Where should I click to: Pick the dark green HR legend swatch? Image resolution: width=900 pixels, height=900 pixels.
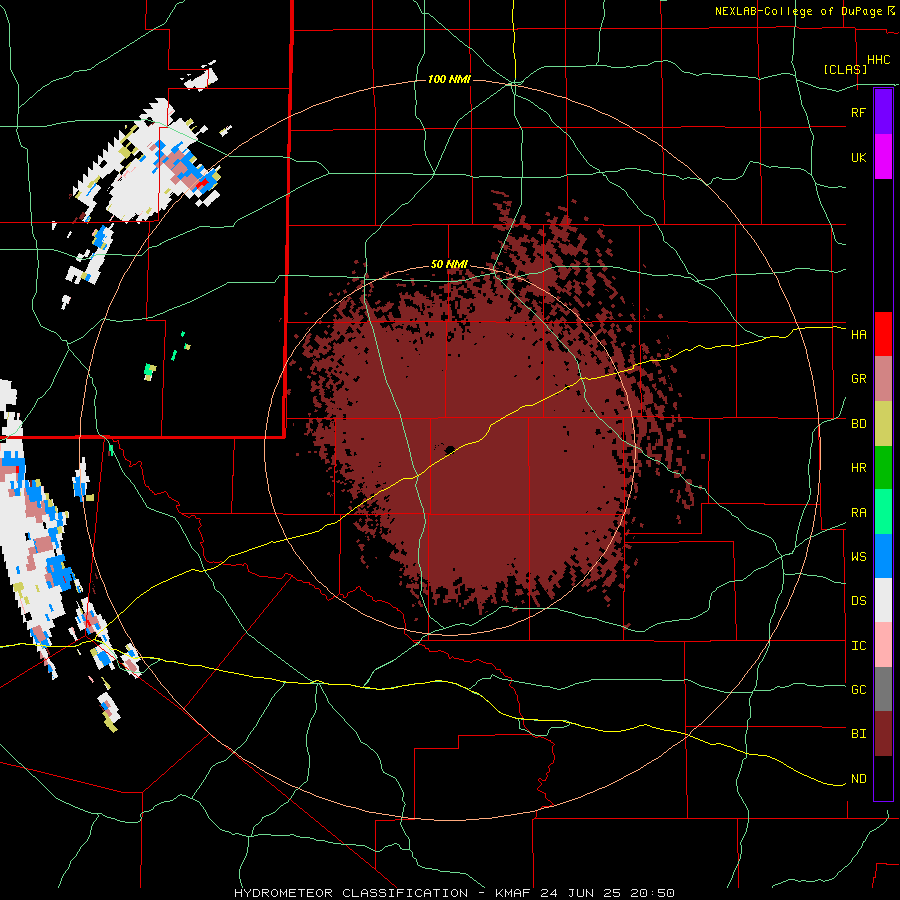[x=883, y=468]
